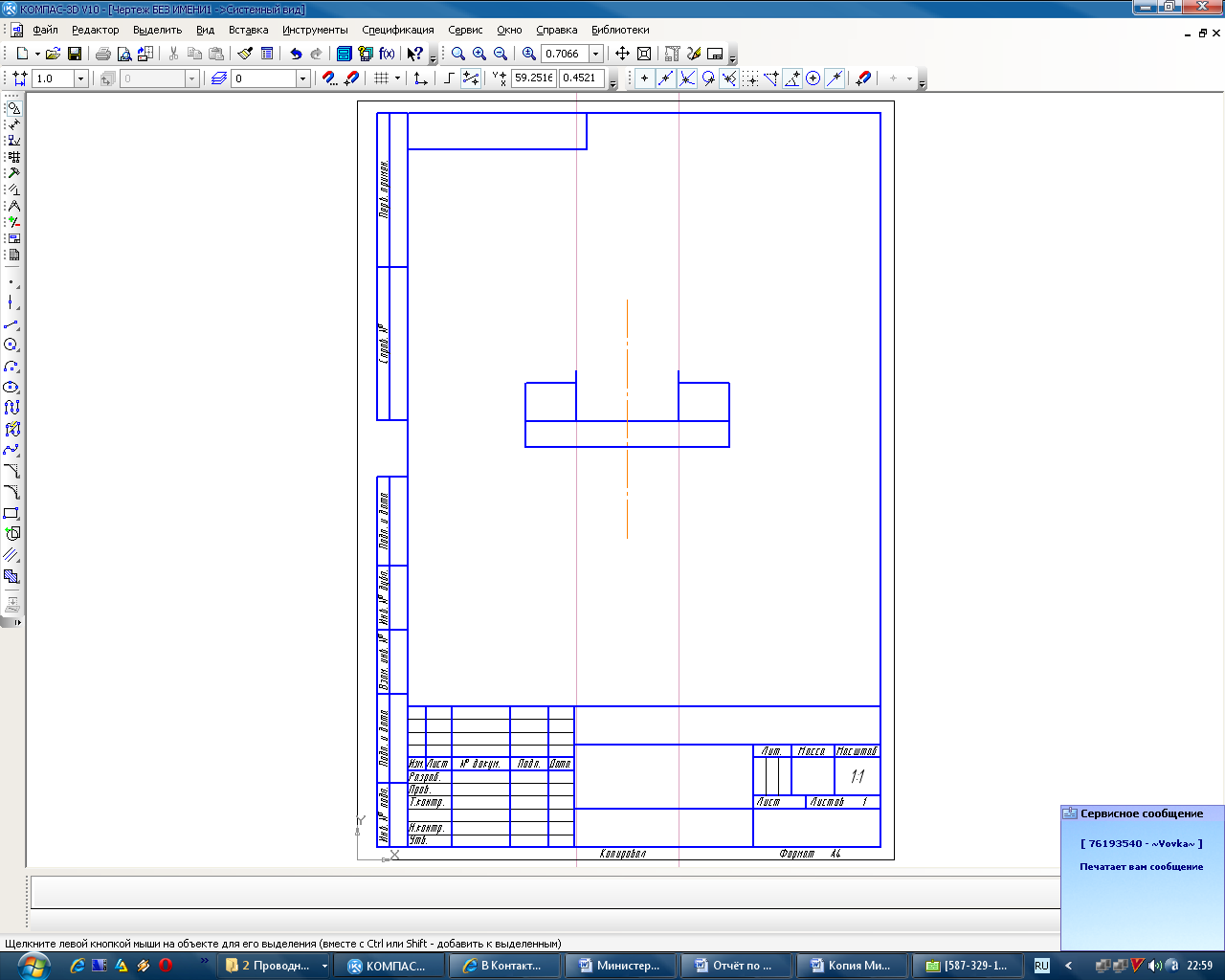
Task: Select the Ellipse drawing tool
Action: [11, 387]
